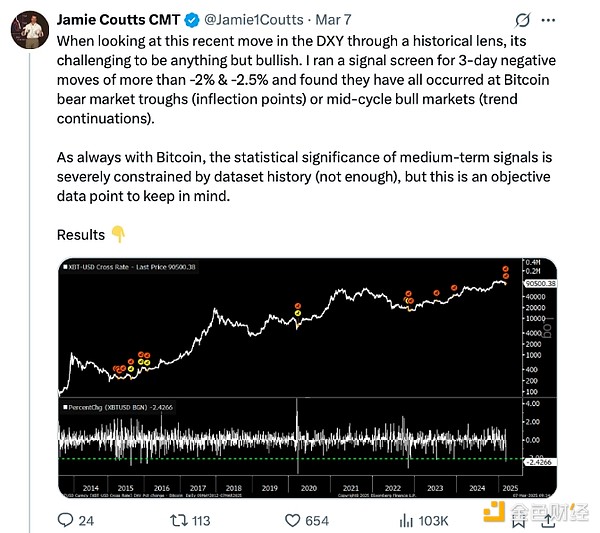Click the reply icon with 24 replies

pos(65,519)
